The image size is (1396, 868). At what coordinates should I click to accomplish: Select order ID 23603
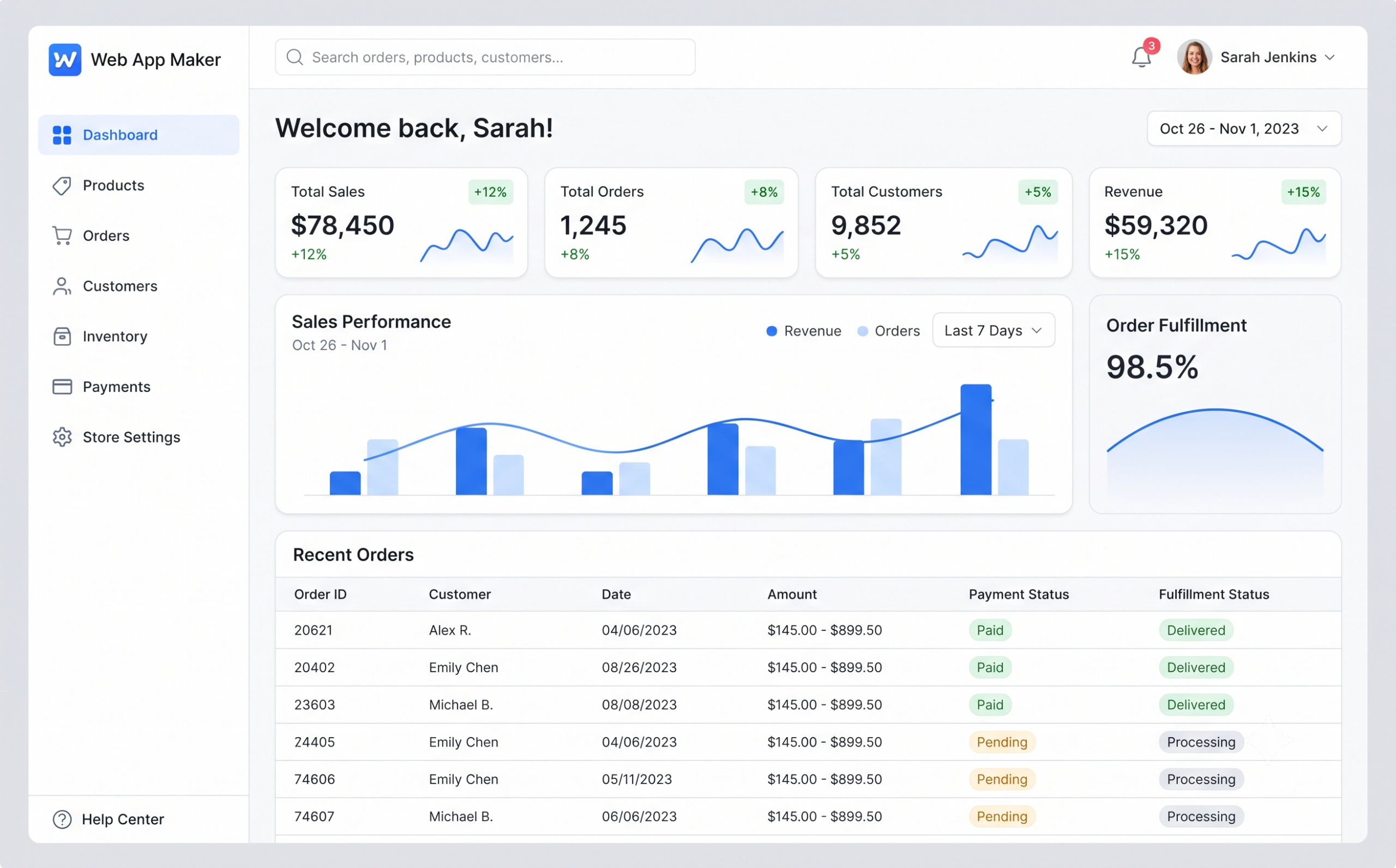click(315, 705)
